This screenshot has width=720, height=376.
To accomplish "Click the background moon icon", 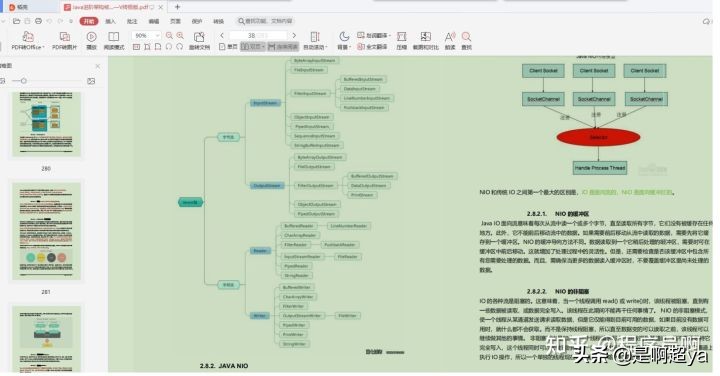I will tap(343, 36).
